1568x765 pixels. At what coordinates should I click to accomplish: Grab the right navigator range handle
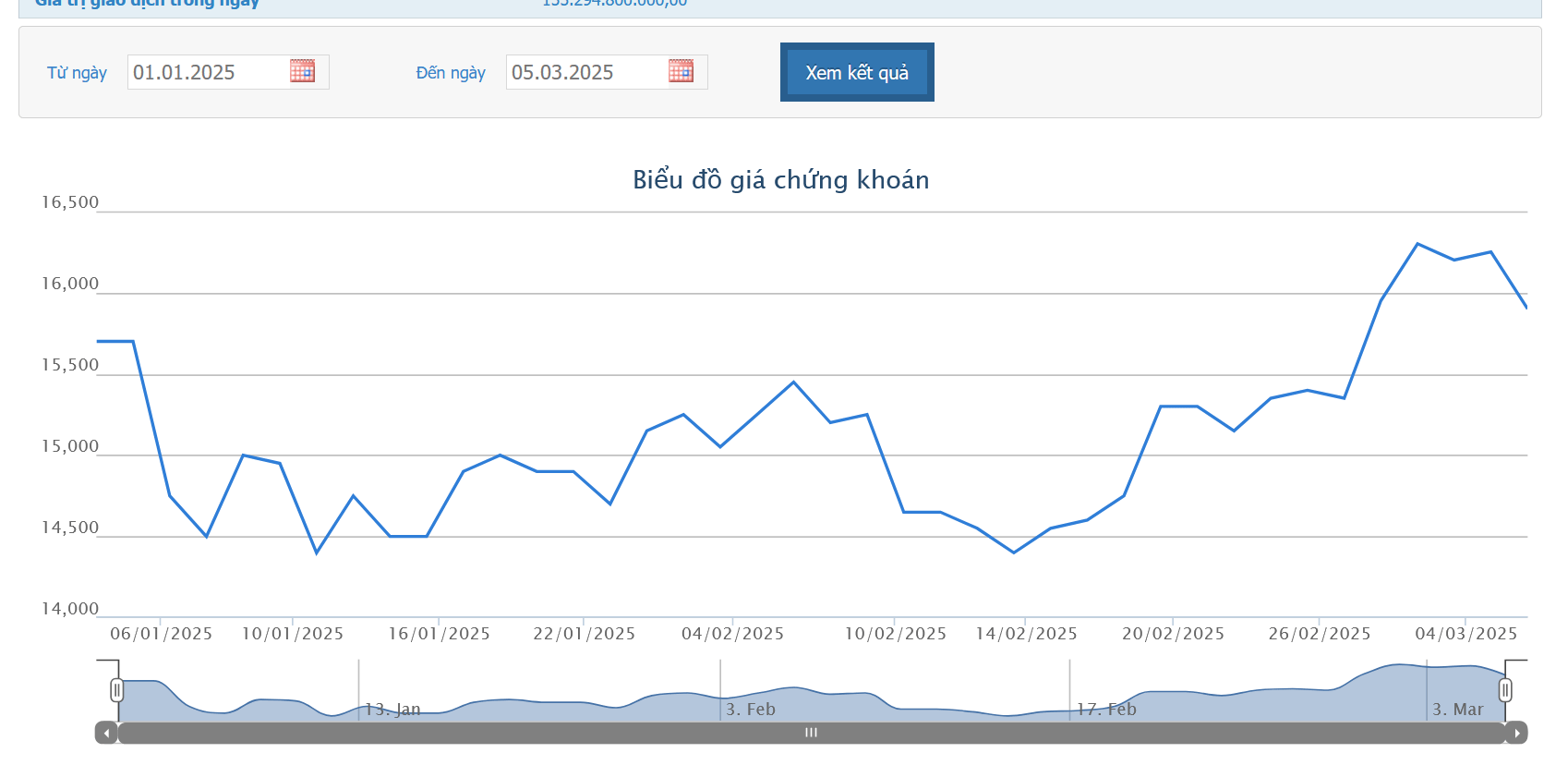click(1505, 690)
